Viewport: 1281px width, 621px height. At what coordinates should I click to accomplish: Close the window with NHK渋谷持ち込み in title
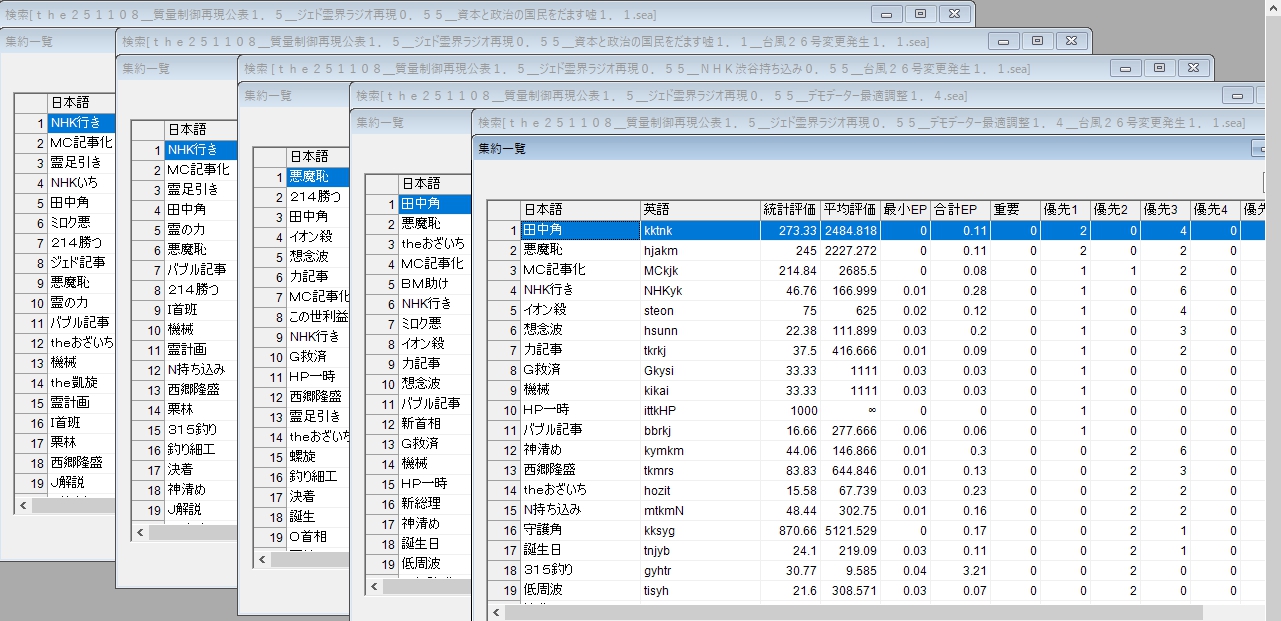click(x=1191, y=68)
